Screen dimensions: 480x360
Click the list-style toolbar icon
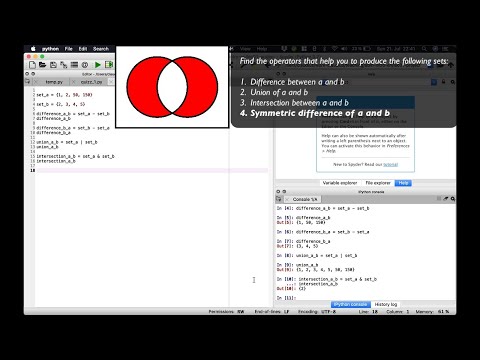[74, 65]
